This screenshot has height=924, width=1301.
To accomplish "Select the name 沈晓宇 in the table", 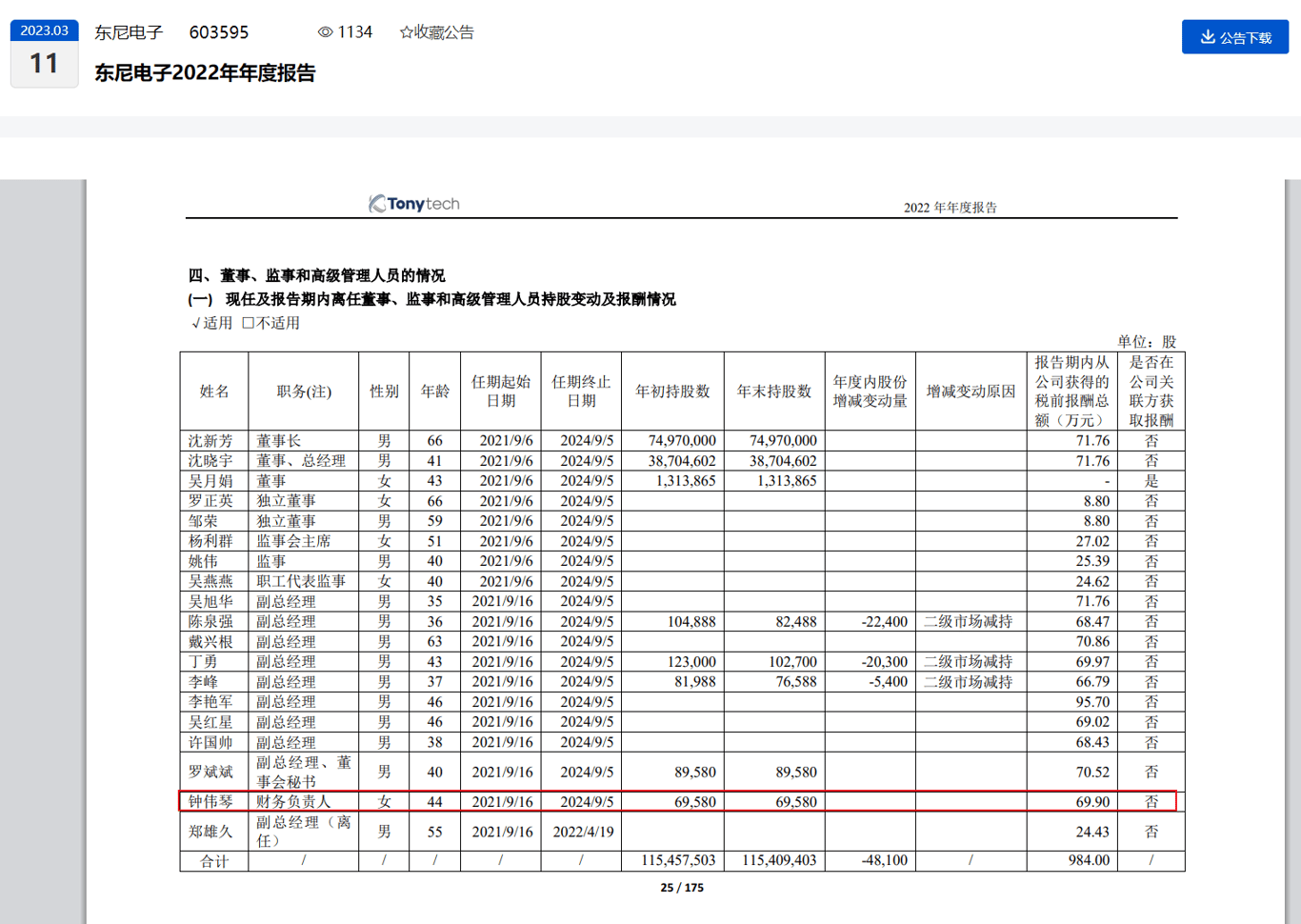I will [x=210, y=461].
